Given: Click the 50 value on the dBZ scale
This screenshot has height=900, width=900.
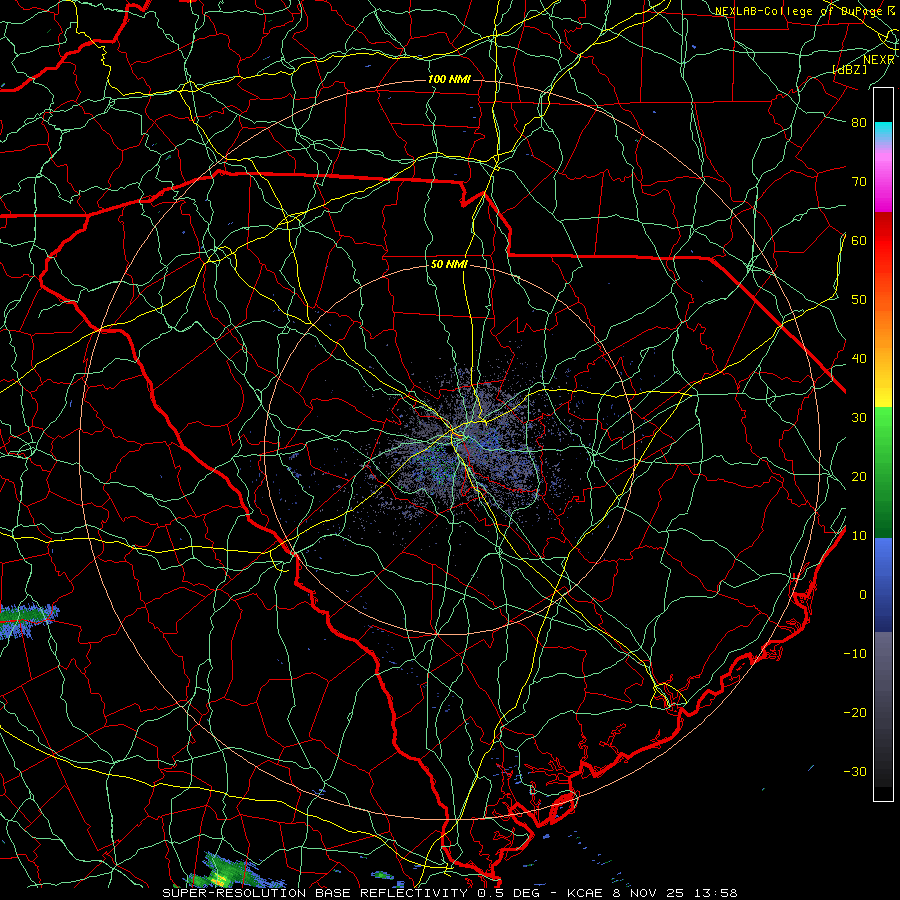Looking at the screenshot, I should click(859, 300).
